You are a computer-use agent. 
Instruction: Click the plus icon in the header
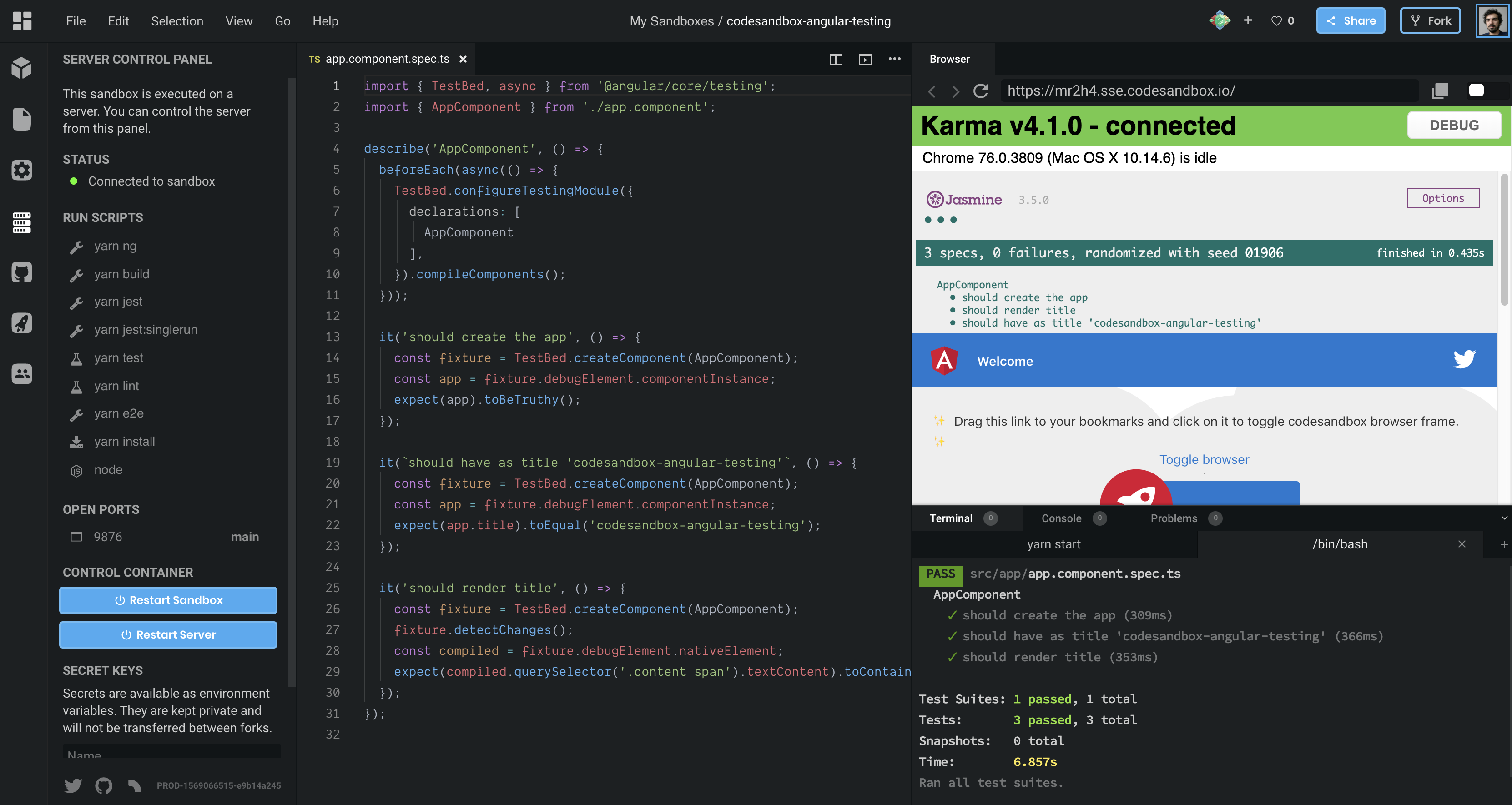point(1248,20)
